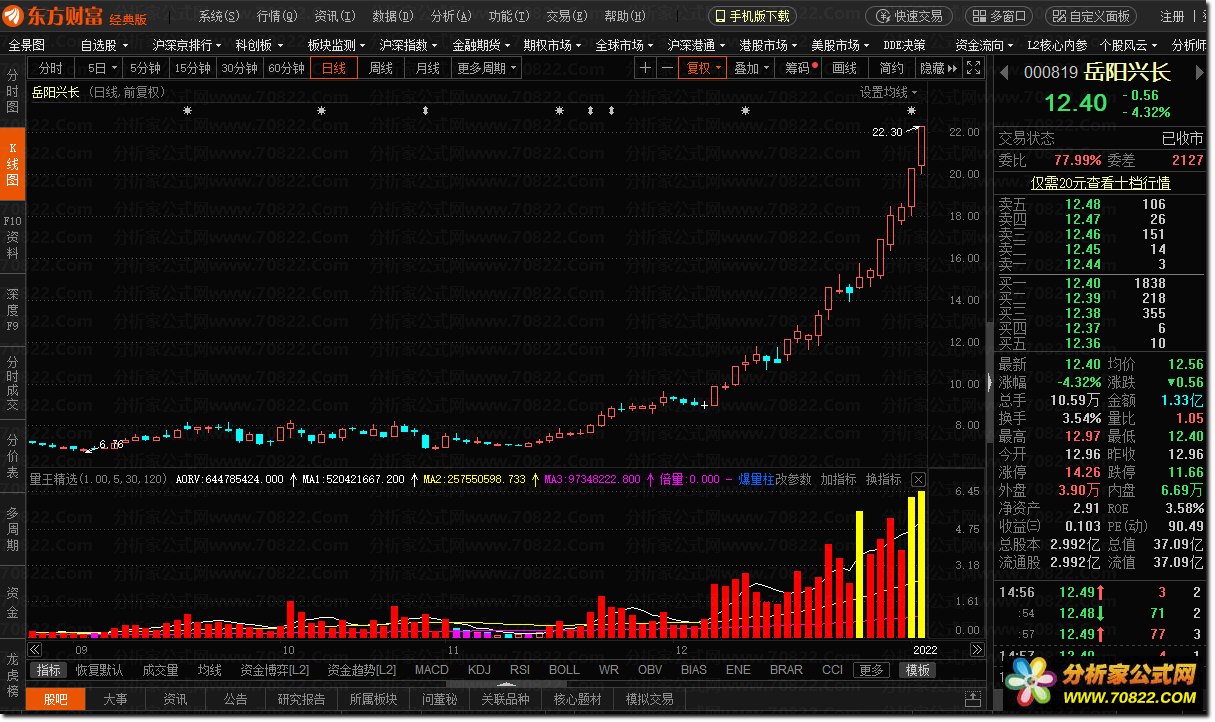Open F10资料 in left sidebar
This screenshot has height=722, width=1215.
(13, 237)
